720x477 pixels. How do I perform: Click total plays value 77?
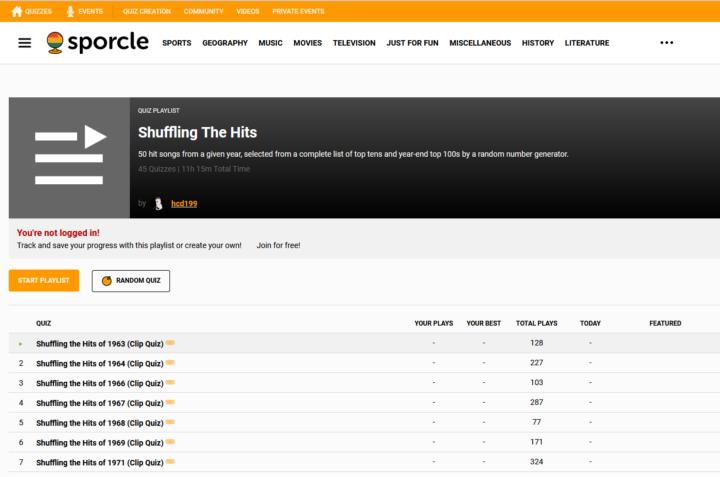click(x=536, y=421)
